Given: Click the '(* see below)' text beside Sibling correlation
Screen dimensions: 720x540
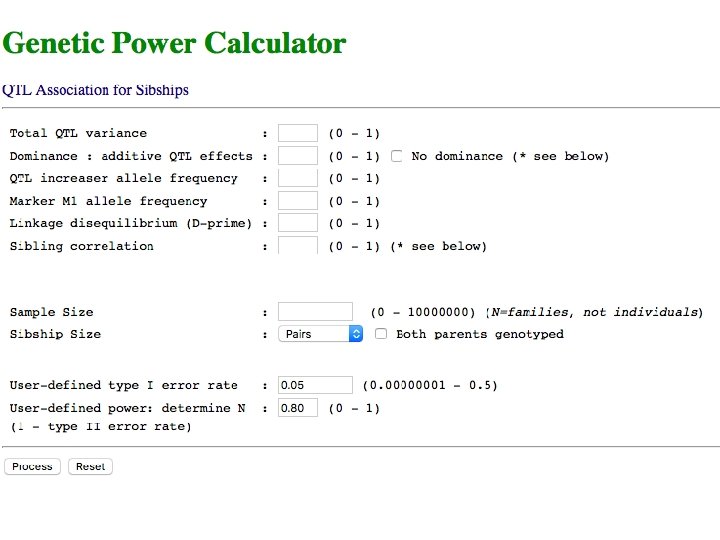Looking at the screenshot, I should 439,246.
